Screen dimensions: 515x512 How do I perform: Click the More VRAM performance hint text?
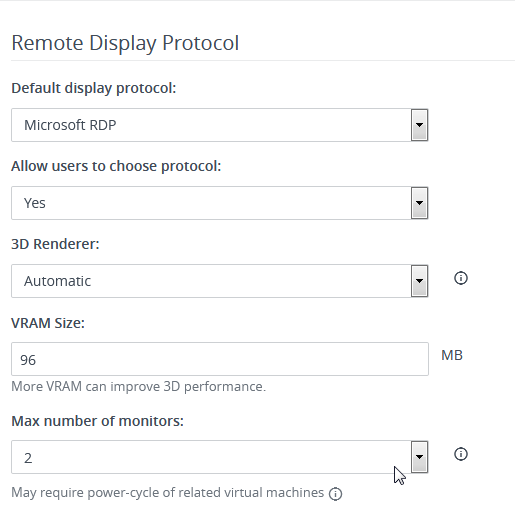(139, 387)
